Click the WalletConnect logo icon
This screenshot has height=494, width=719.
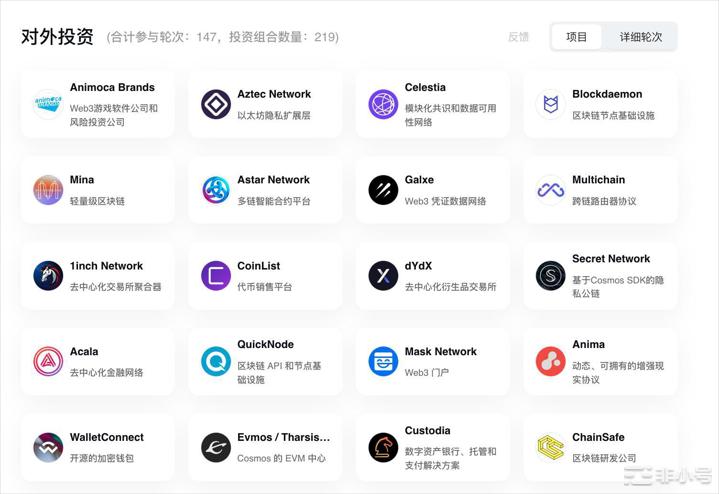(48, 447)
